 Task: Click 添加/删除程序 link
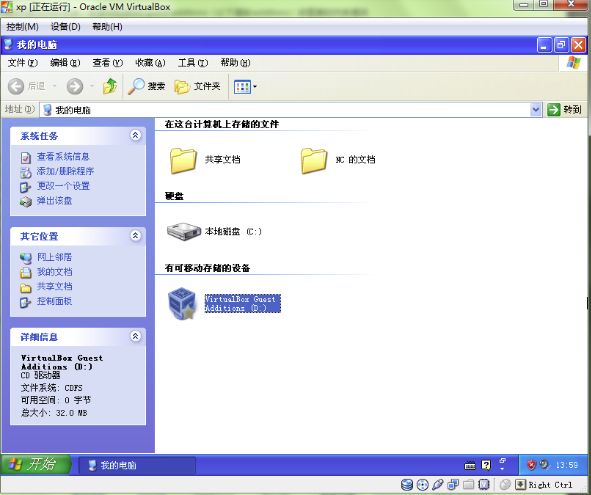coord(65,171)
